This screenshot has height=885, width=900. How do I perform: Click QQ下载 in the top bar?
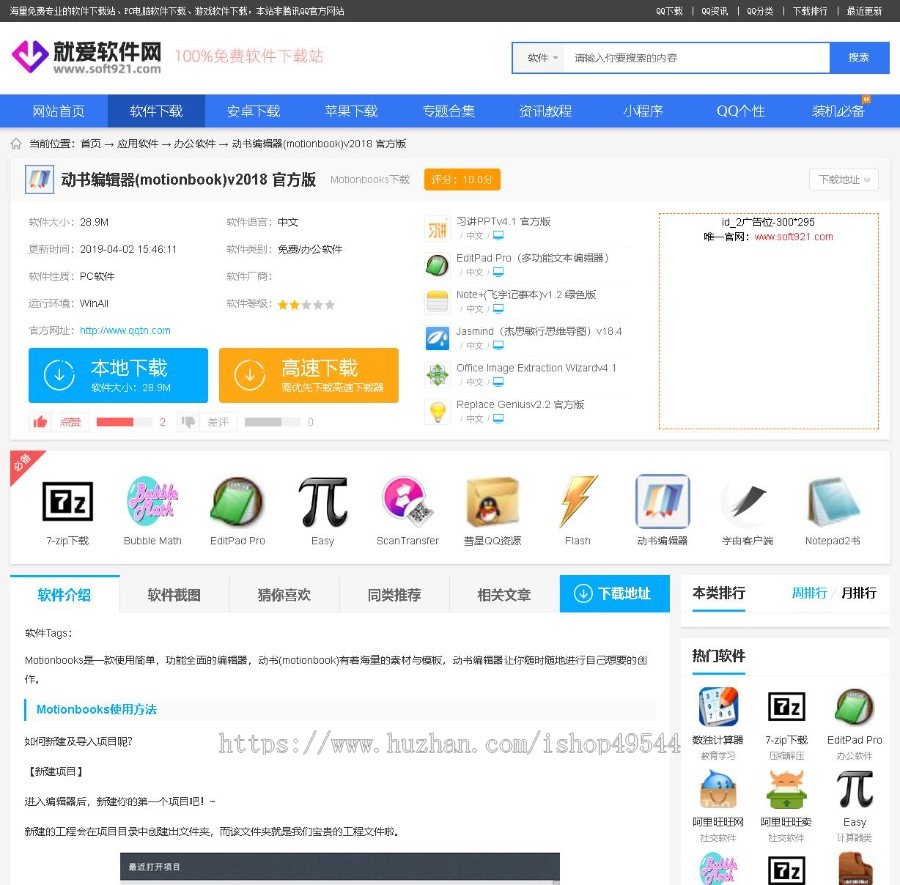[x=669, y=11]
